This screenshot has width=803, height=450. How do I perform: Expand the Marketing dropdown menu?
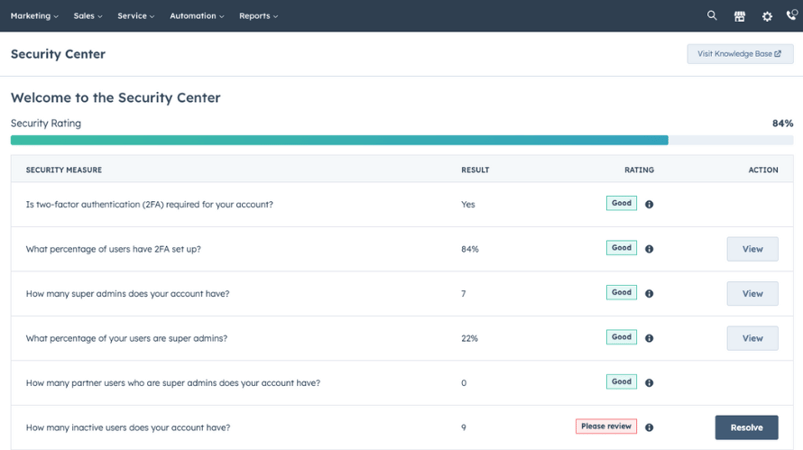pyautogui.click(x=34, y=16)
